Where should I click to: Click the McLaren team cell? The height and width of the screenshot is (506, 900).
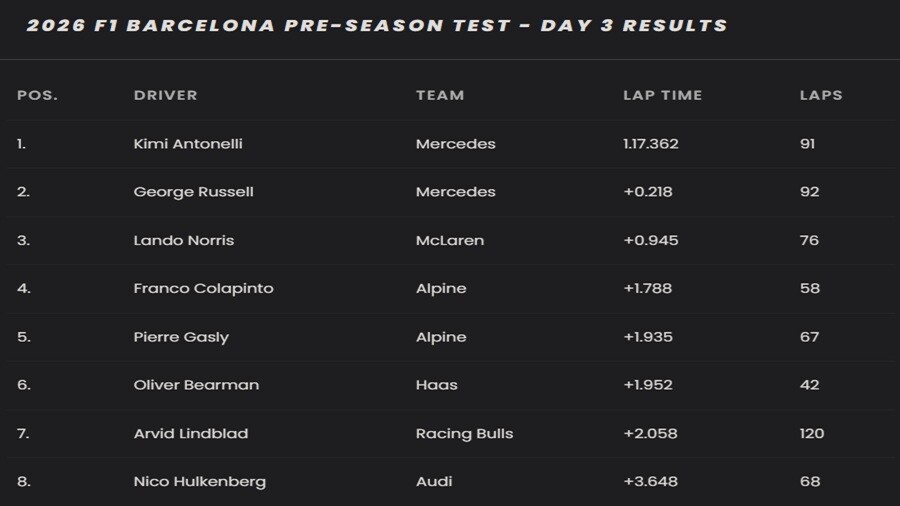coord(450,240)
